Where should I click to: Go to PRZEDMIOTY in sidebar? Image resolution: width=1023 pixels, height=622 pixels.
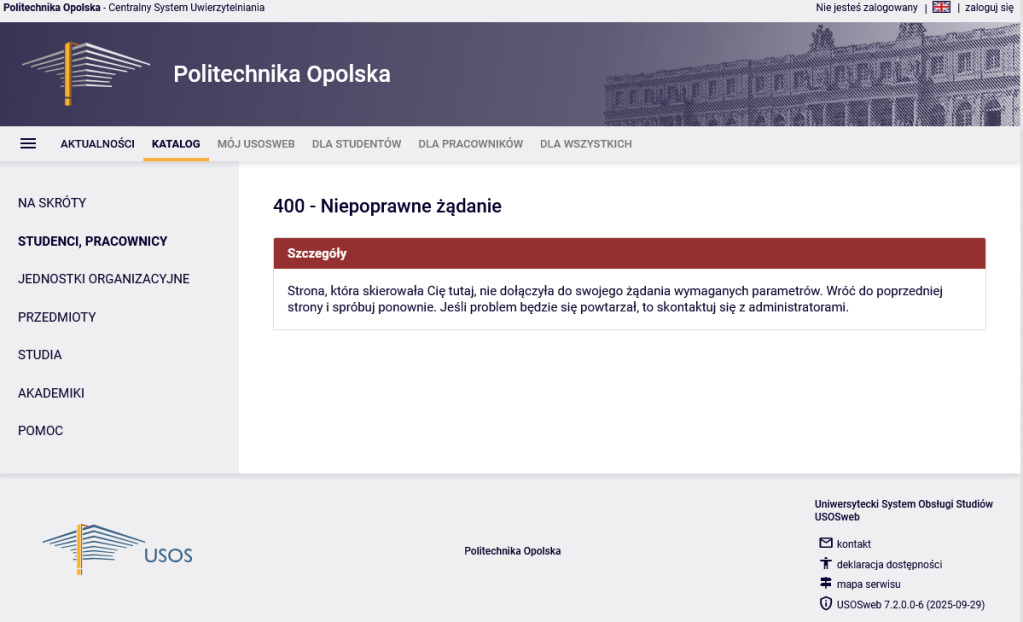[57, 317]
